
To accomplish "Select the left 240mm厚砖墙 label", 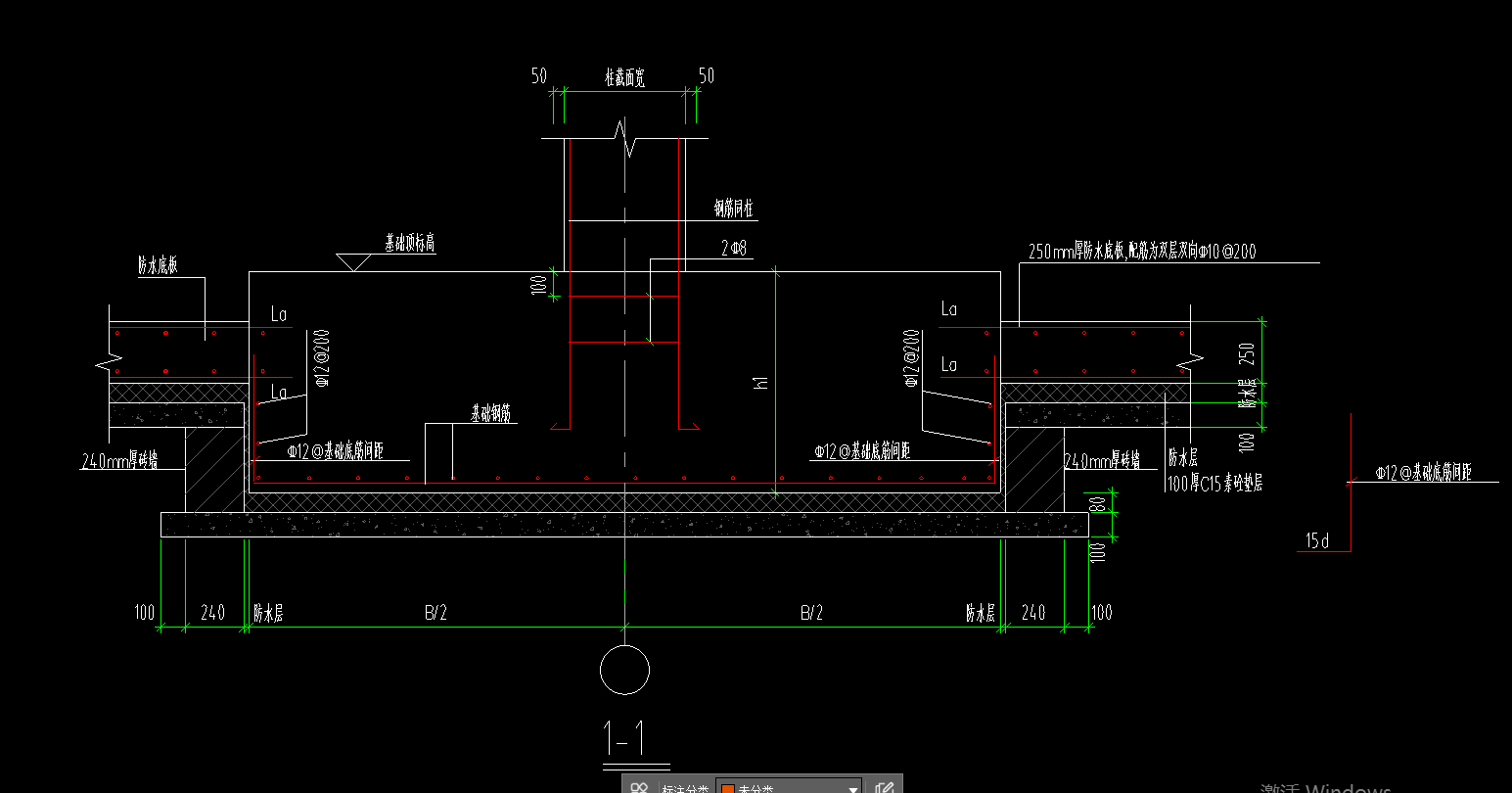I will click(x=120, y=461).
